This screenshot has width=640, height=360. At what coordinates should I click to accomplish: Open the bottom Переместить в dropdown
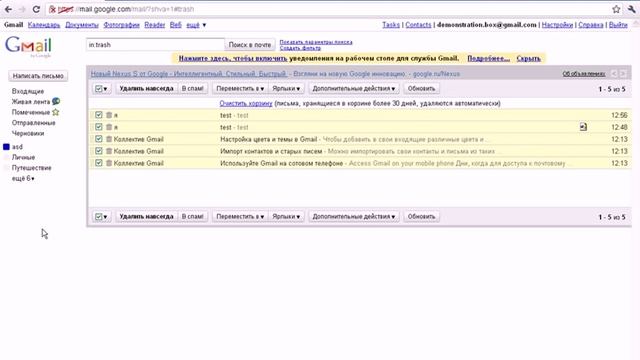[240, 216]
